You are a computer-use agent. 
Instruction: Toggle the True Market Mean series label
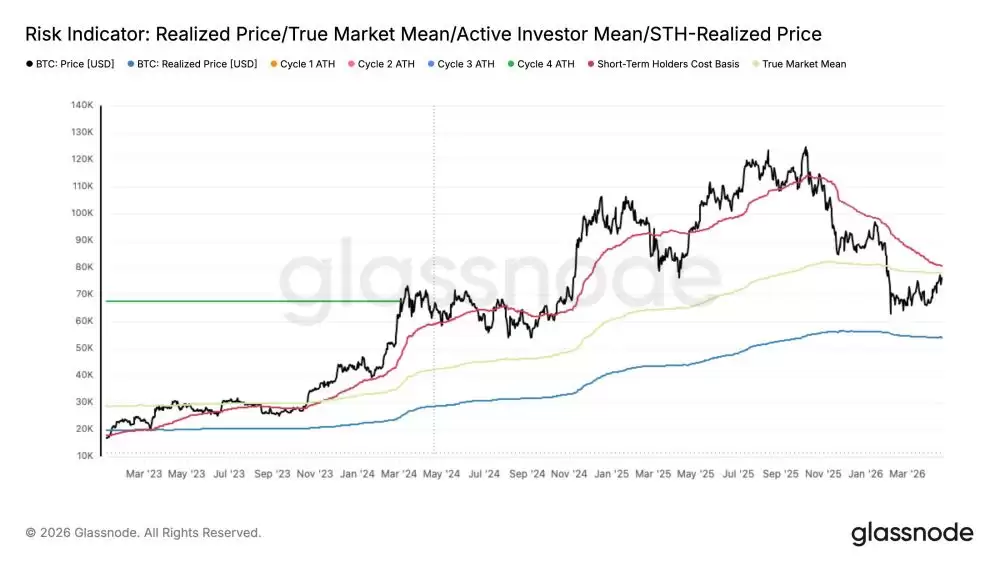click(804, 64)
